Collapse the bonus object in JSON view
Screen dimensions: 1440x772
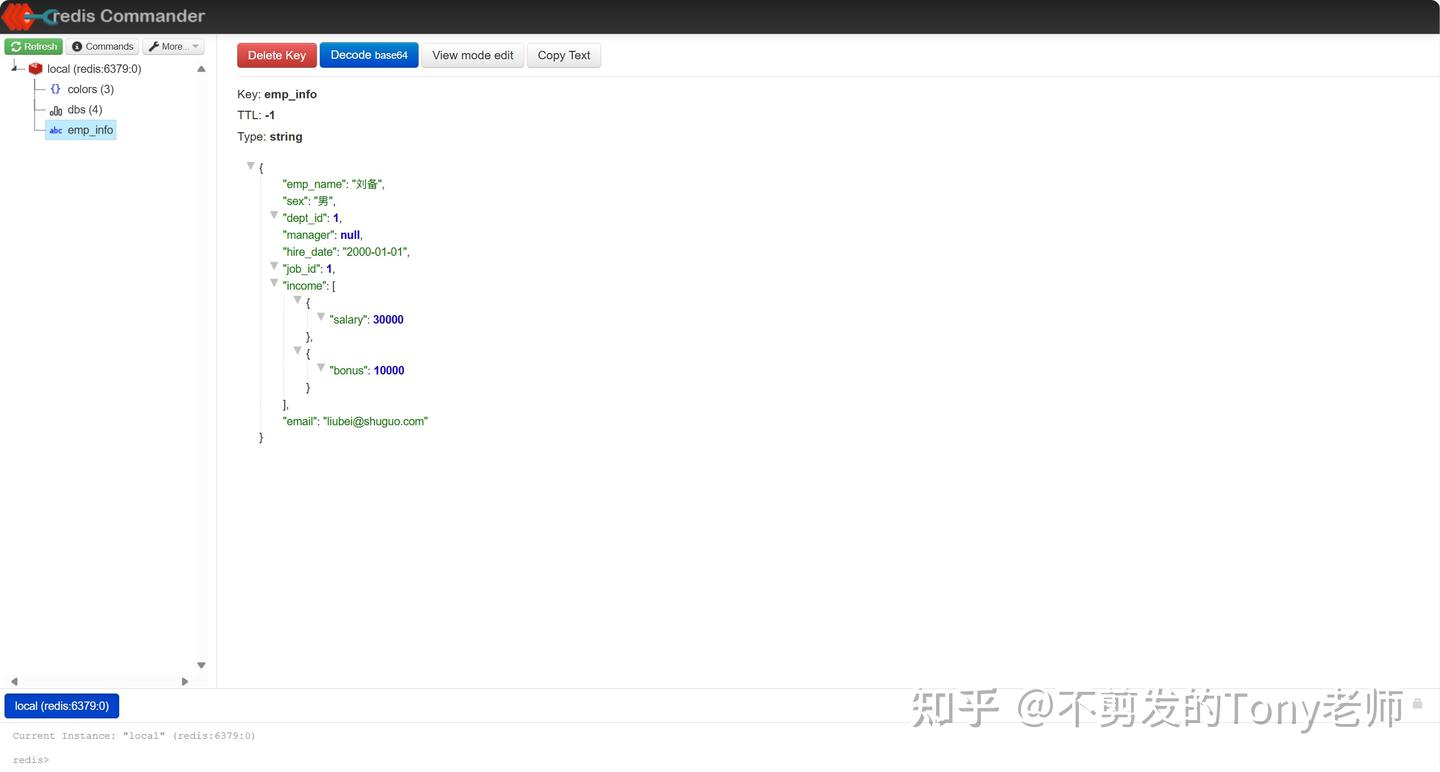pyautogui.click(x=321, y=366)
